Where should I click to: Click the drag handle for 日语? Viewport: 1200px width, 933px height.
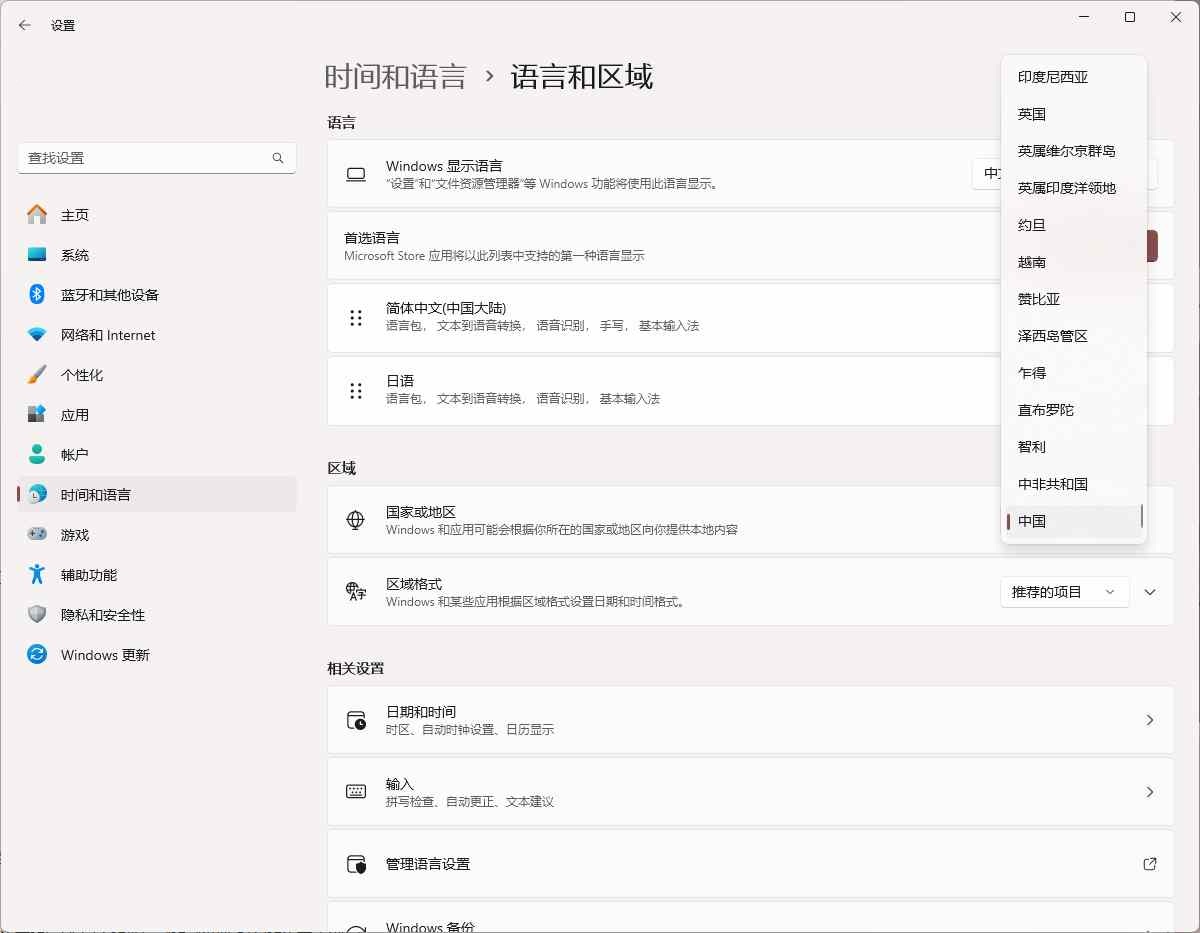click(x=356, y=390)
